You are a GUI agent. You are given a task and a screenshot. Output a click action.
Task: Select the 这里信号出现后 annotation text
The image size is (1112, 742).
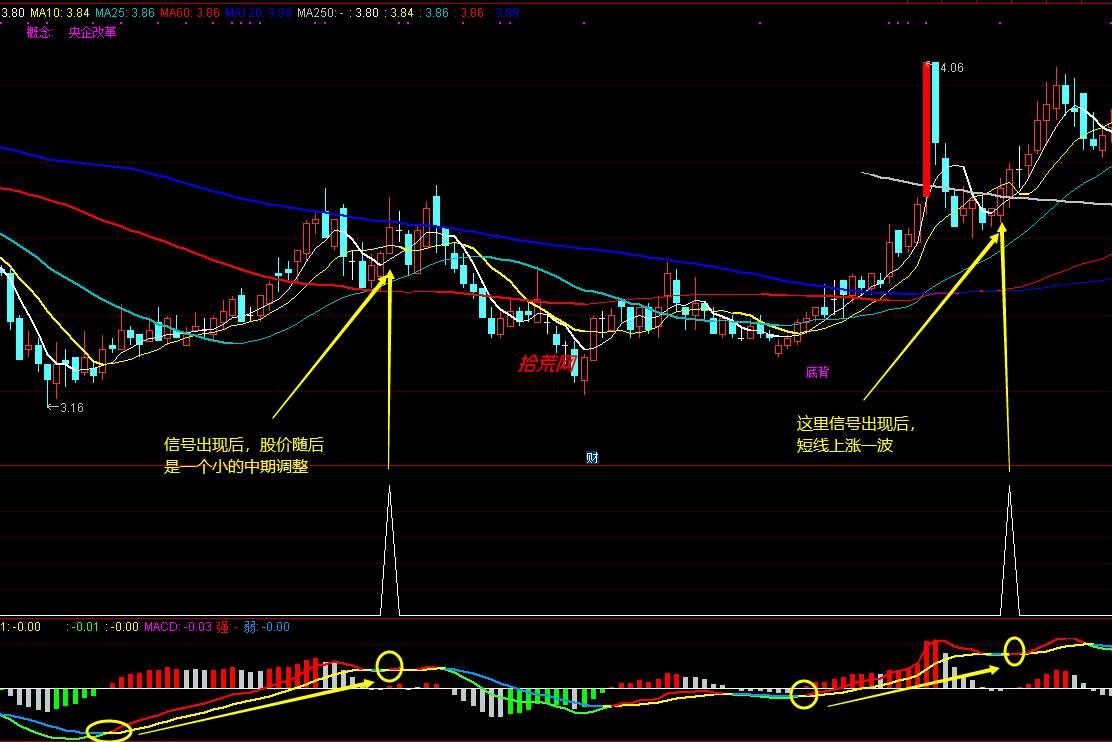point(856,424)
